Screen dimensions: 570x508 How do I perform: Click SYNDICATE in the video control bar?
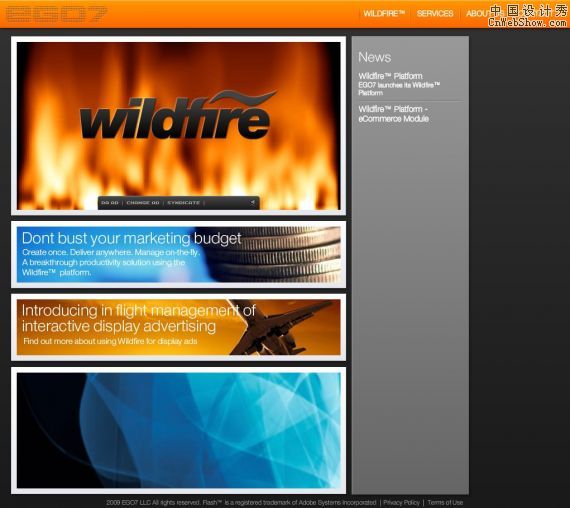184,203
